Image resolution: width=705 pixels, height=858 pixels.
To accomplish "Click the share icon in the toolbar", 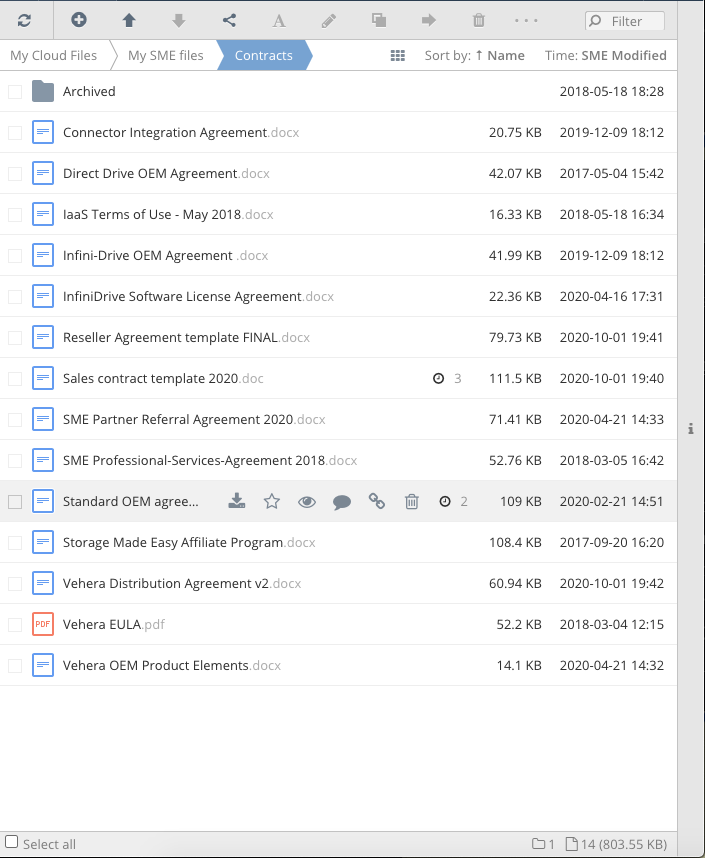I will tap(229, 20).
